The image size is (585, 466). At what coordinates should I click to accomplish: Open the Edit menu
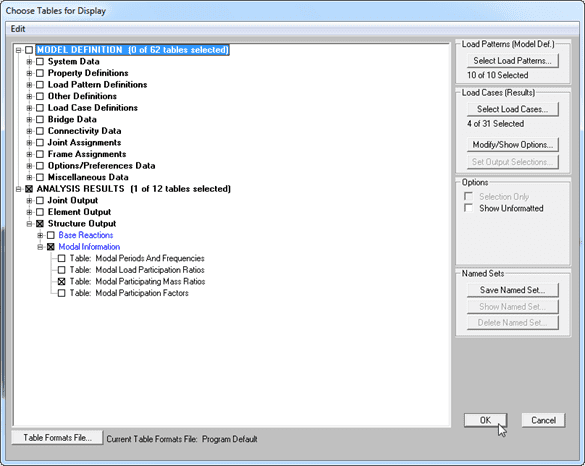click(x=18, y=29)
